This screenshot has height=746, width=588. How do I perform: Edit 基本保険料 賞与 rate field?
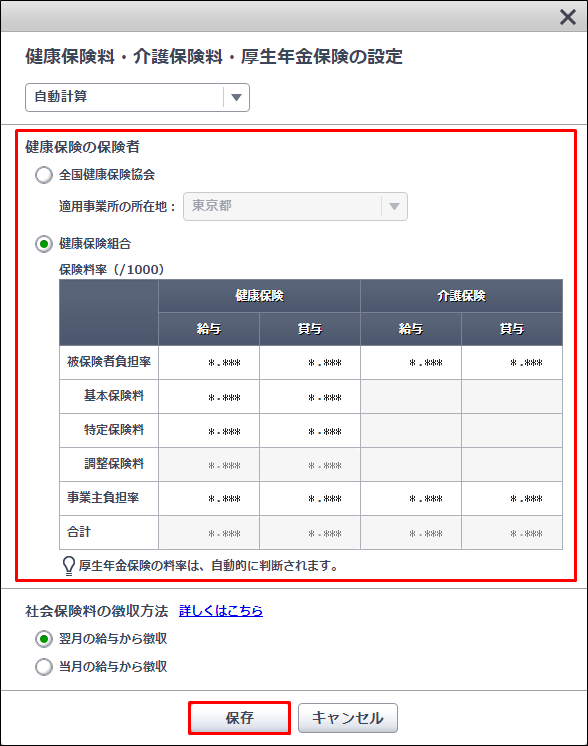point(310,397)
